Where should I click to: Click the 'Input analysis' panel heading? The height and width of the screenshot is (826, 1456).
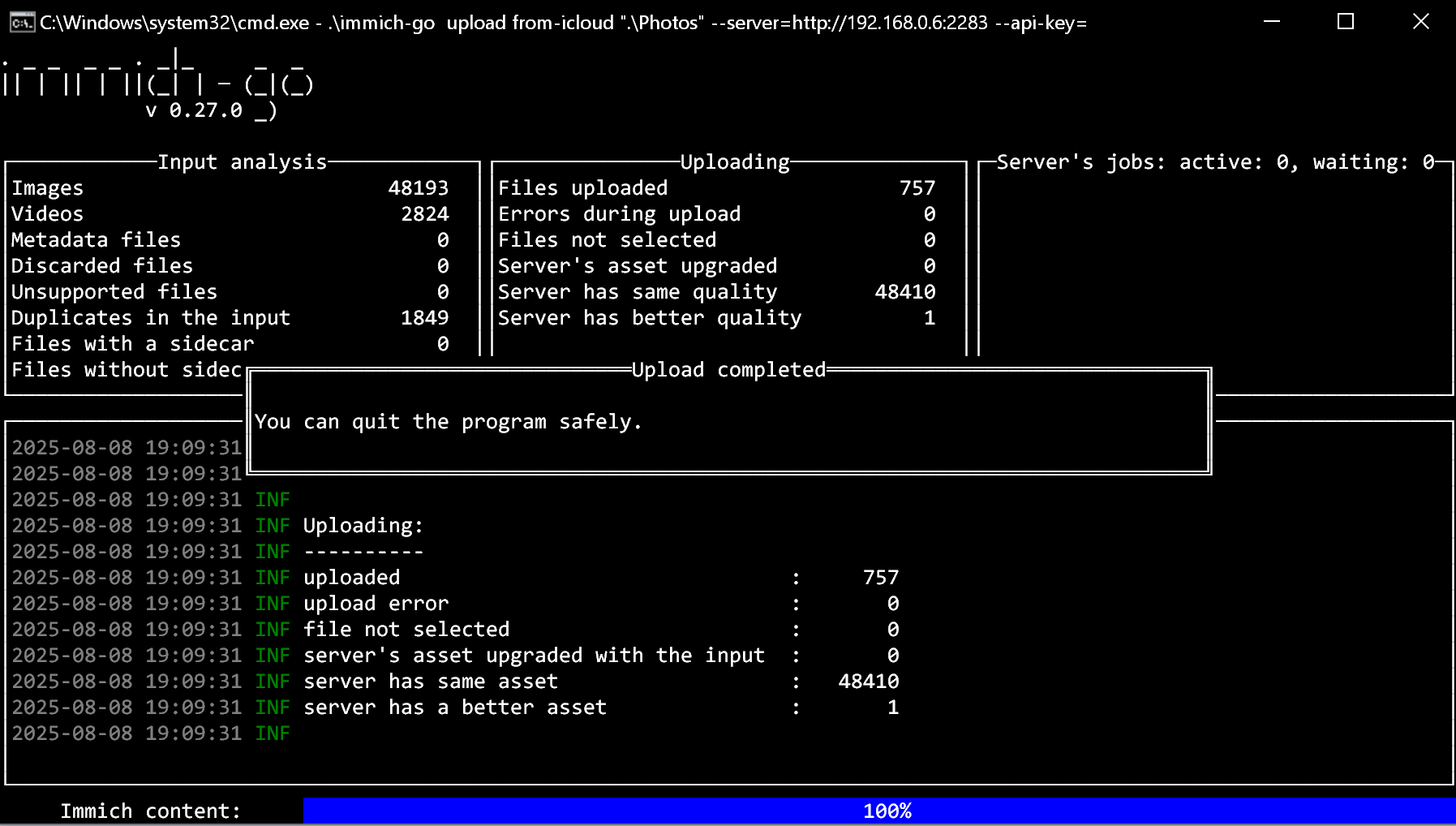tap(243, 162)
